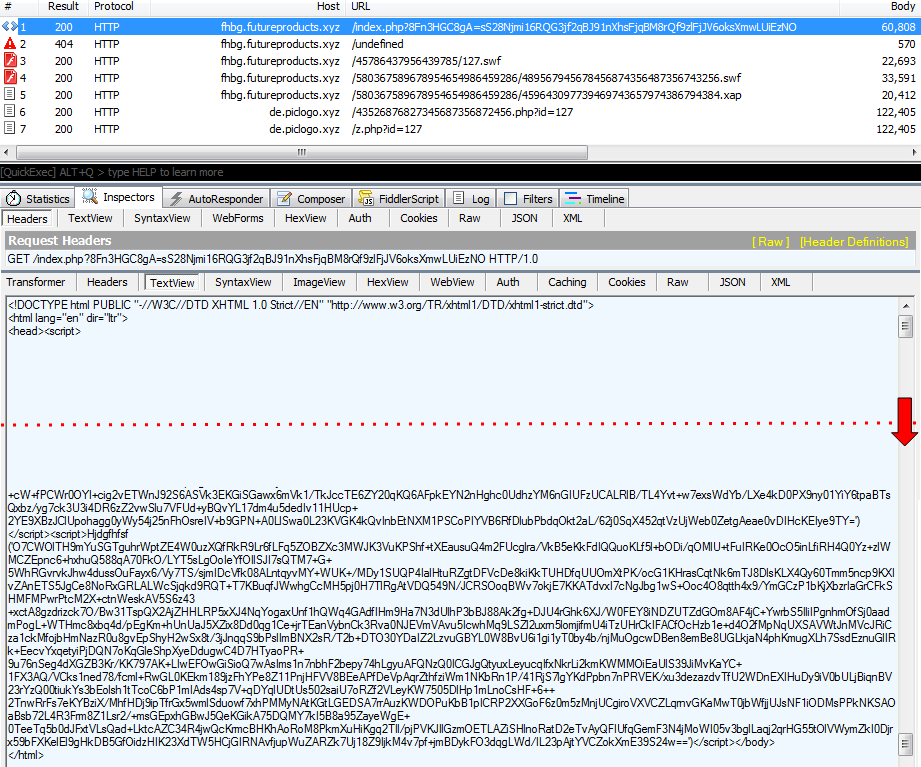Open the Caching tab
This screenshot has height=767, width=921.
[x=567, y=282]
